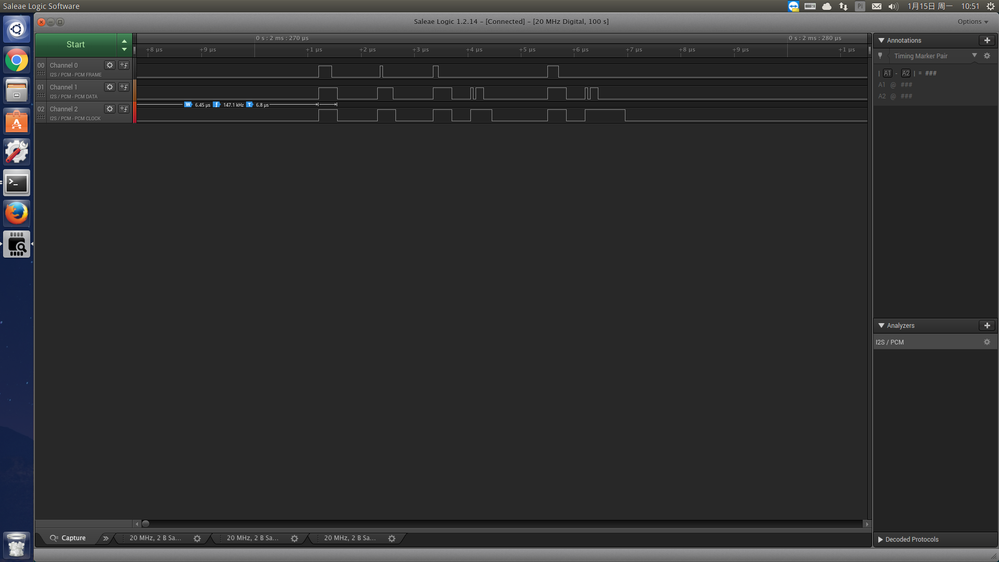Viewport: 999px width, 562px height.
Task: Select the Channel 0 label
Action: point(64,65)
